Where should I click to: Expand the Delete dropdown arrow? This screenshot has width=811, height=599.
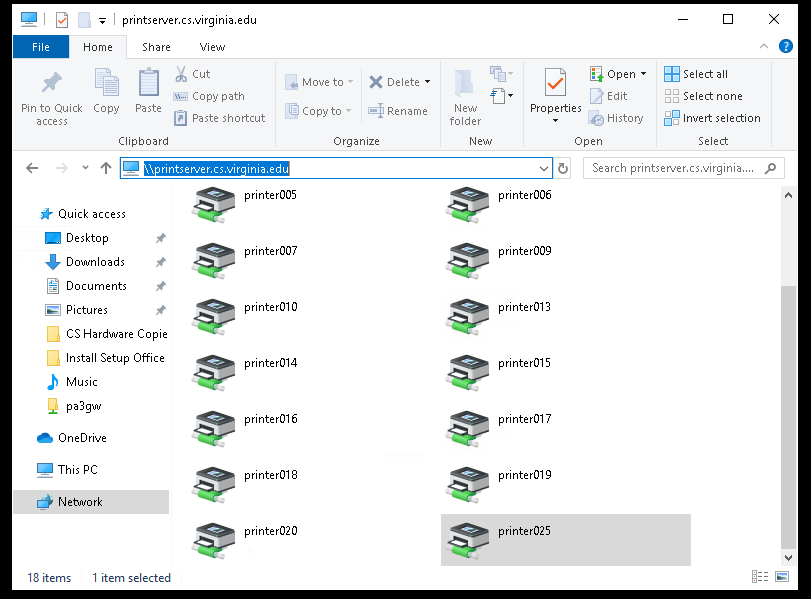(428, 82)
